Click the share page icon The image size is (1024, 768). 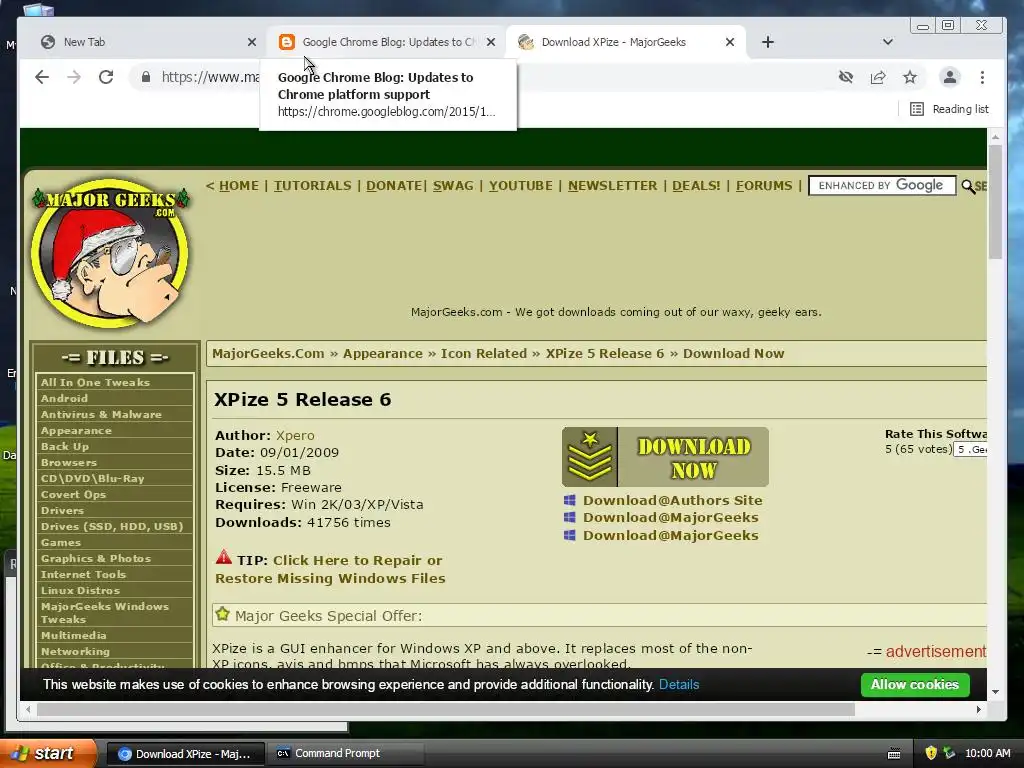click(878, 77)
